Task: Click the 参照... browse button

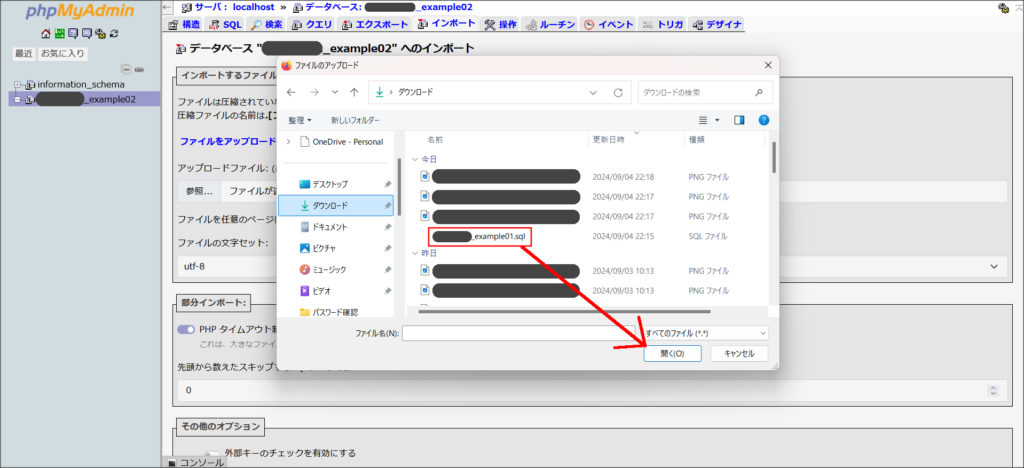Action: [199, 191]
